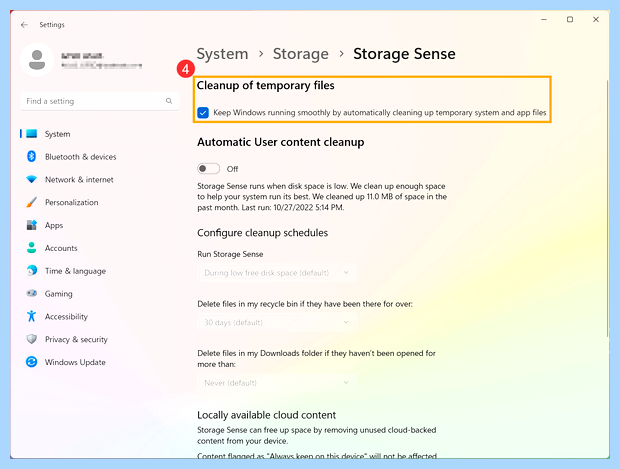This screenshot has height=469, width=620.
Task: Click the Windows Update sync icon
Action: click(32, 362)
